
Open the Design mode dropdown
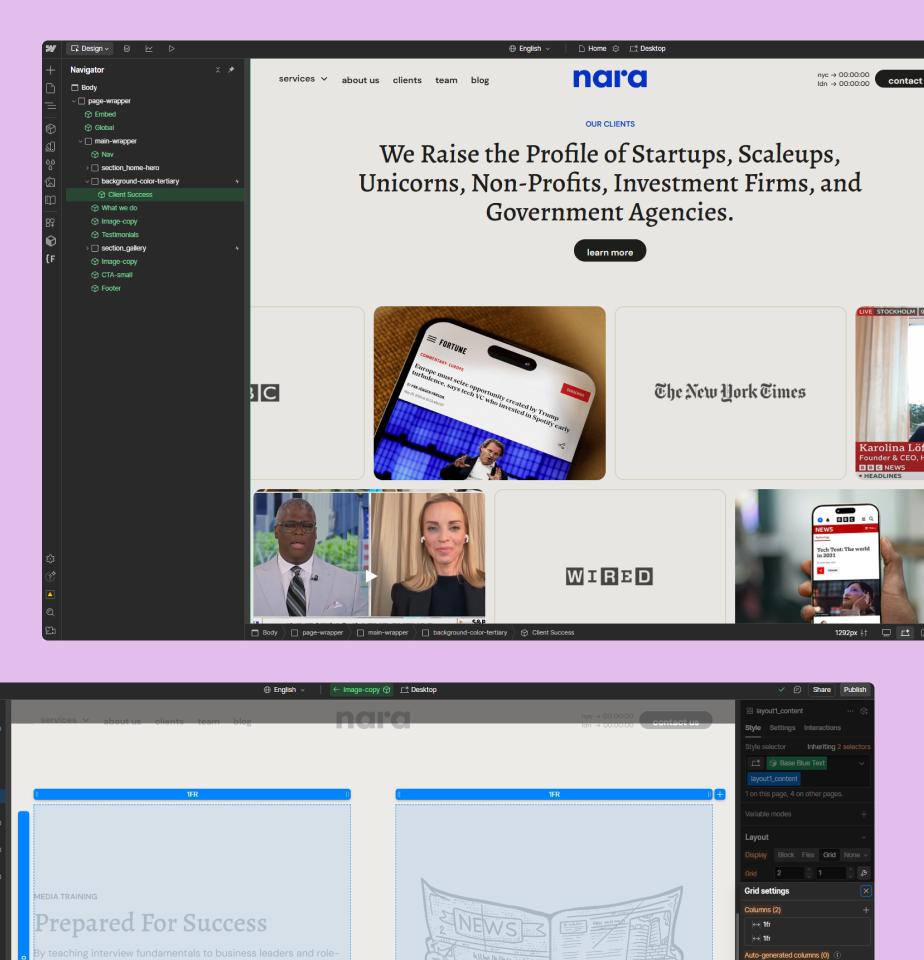90,48
